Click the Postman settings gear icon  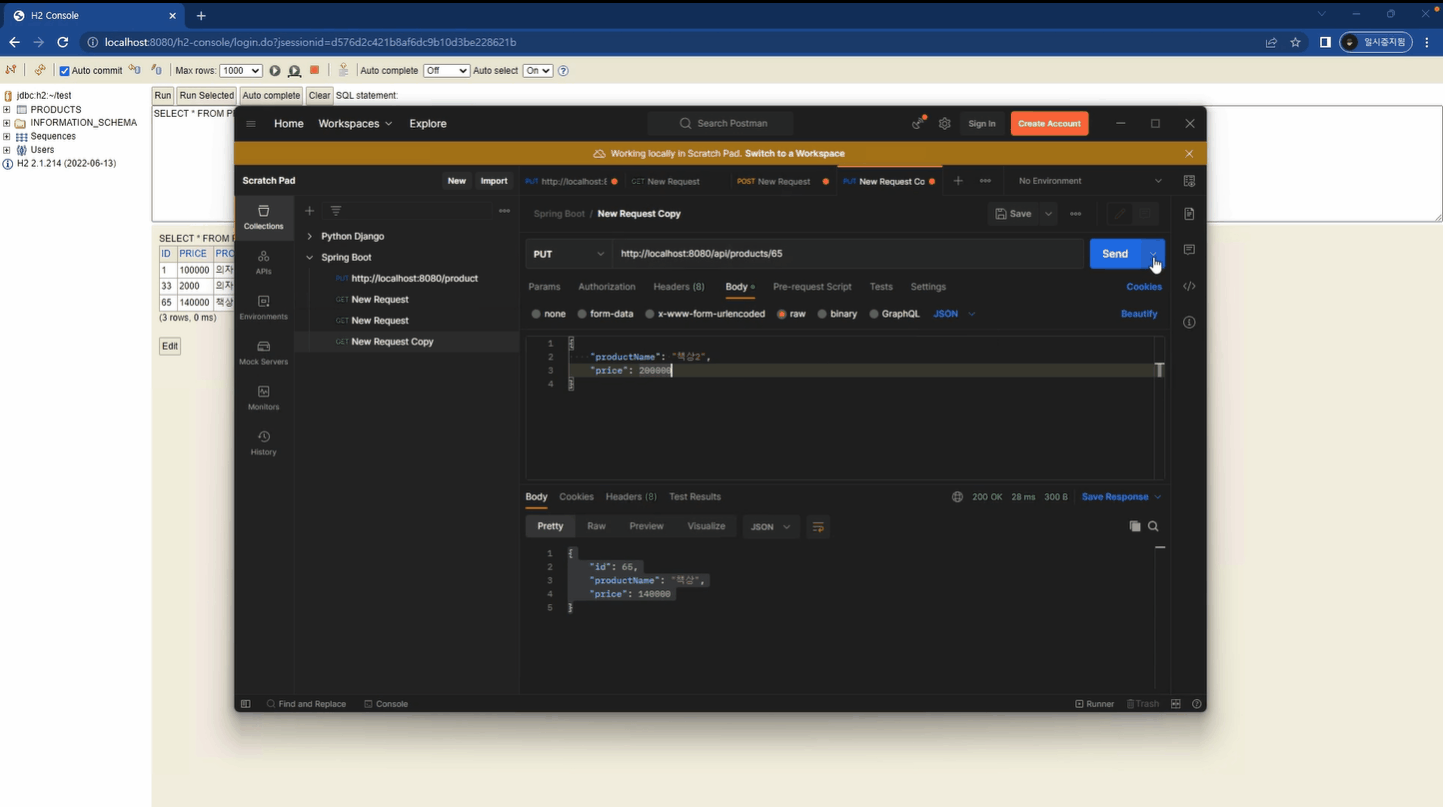click(944, 124)
